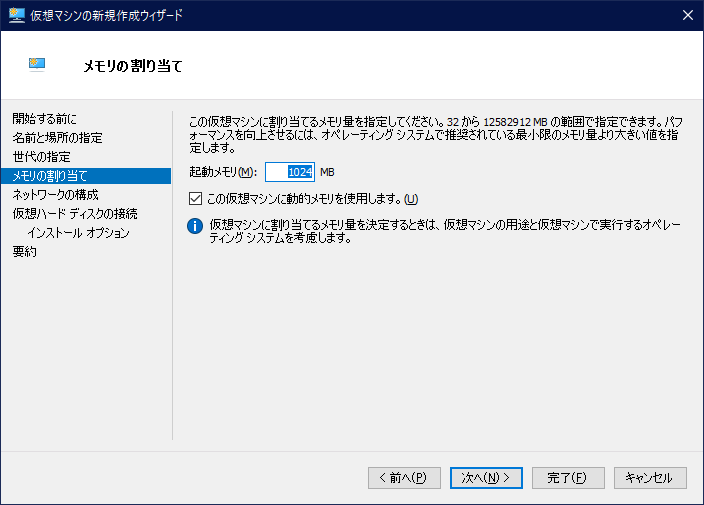704x505 pixels.
Task: Click the wizard icon in the title bar
Action: click(17, 15)
